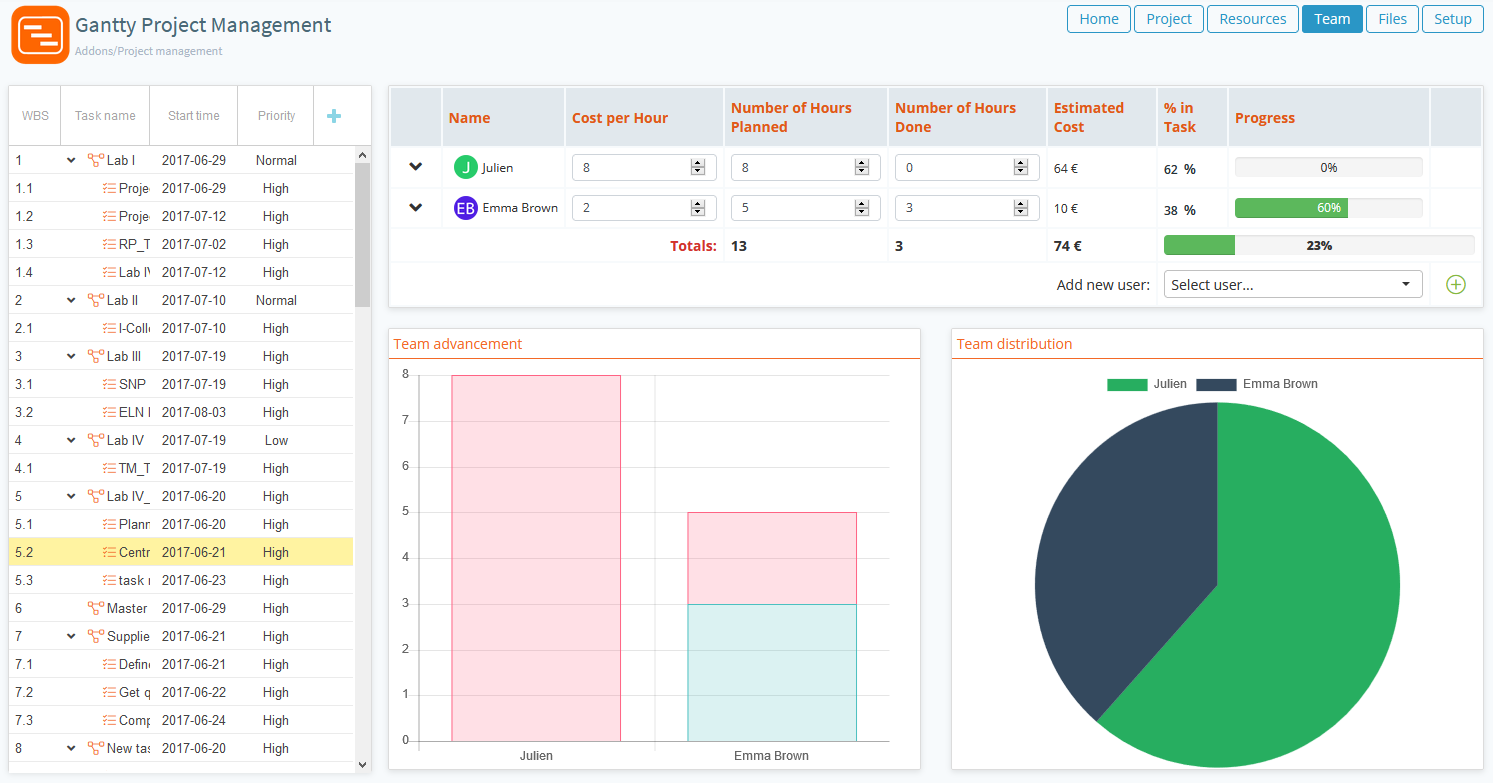This screenshot has height=783, width=1493.
Task: Click the project icon in WBS row 5
Action: (96, 496)
